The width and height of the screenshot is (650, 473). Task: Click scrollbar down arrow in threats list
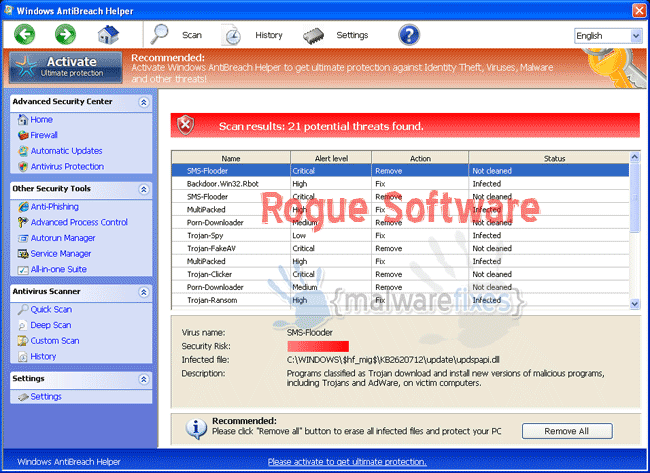click(x=635, y=304)
